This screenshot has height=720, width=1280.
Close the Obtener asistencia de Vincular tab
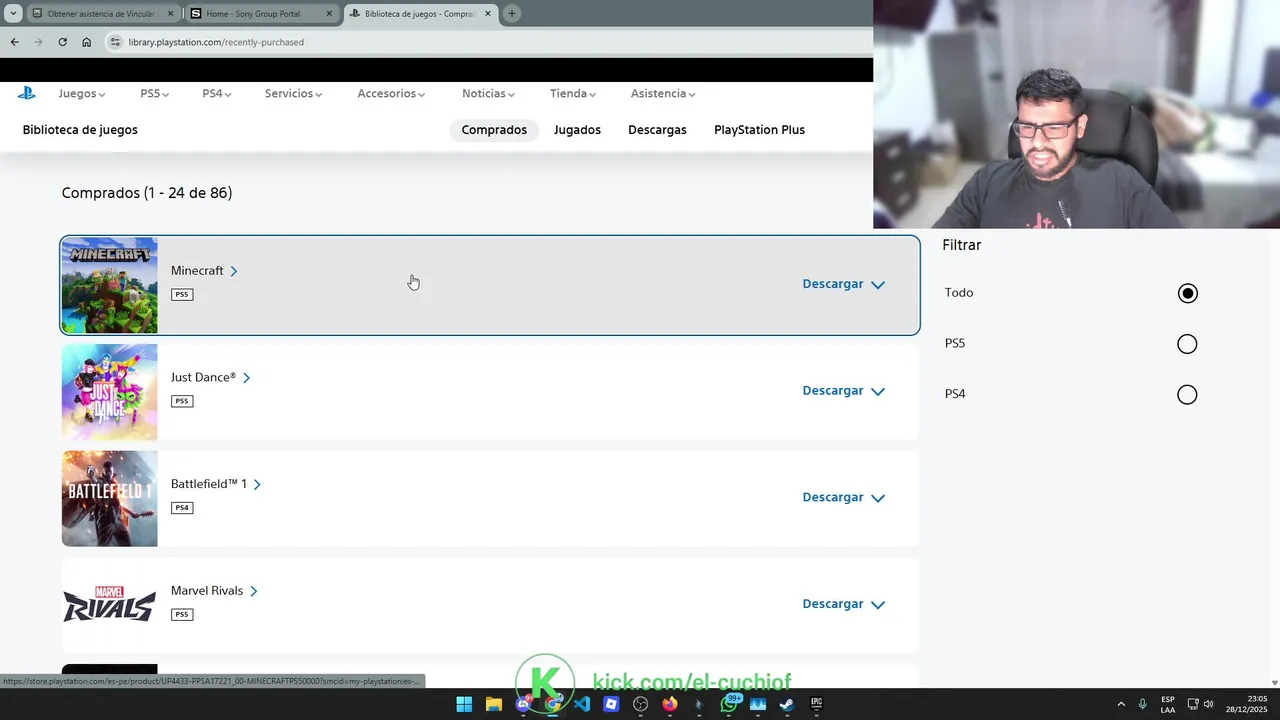(x=171, y=14)
